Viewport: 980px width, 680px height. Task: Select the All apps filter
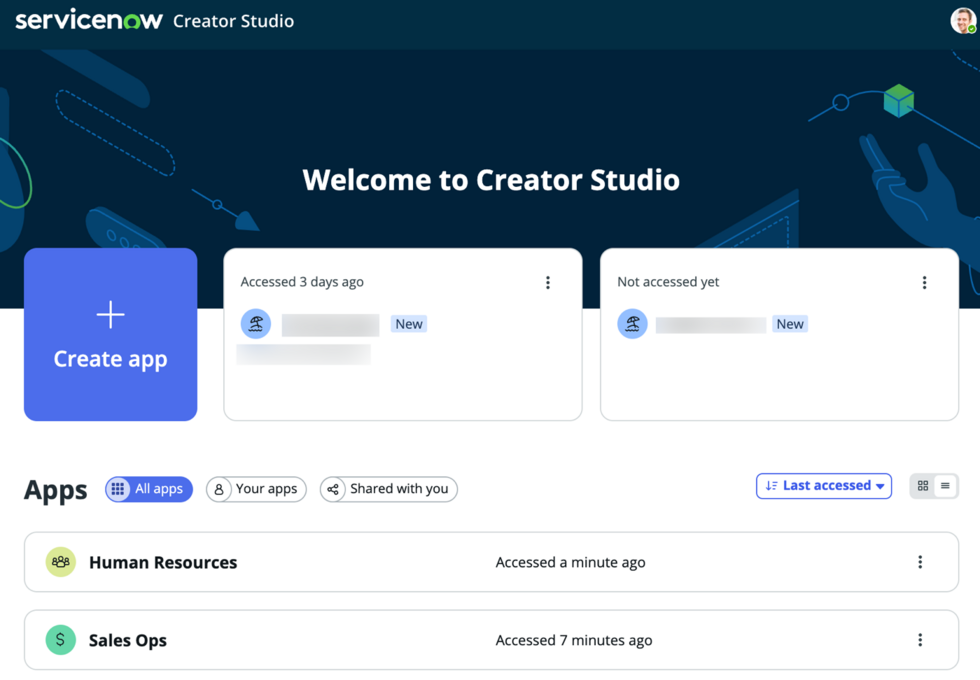[149, 489]
